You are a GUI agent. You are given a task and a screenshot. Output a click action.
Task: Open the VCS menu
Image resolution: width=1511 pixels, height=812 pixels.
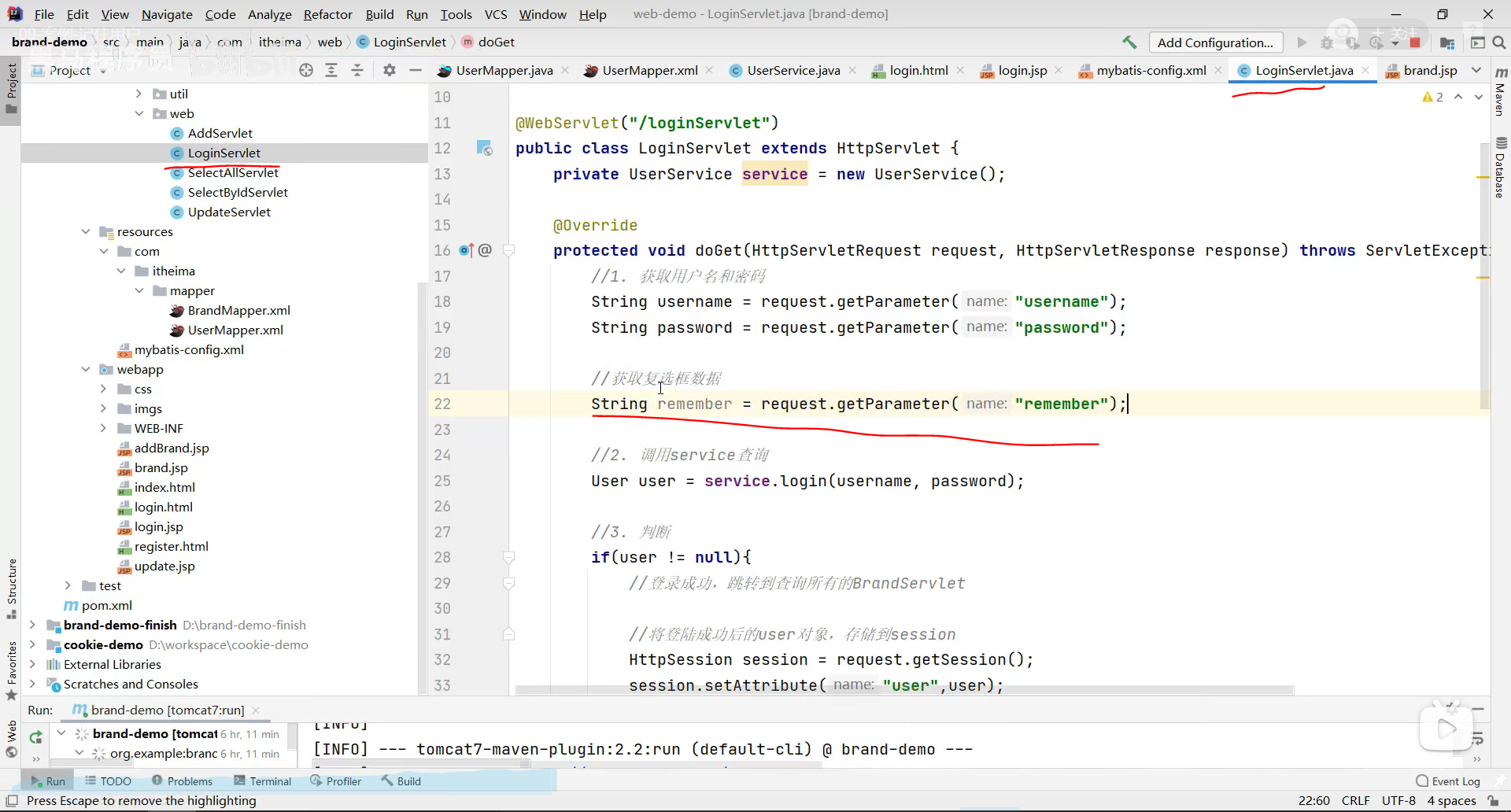pyautogui.click(x=496, y=14)
